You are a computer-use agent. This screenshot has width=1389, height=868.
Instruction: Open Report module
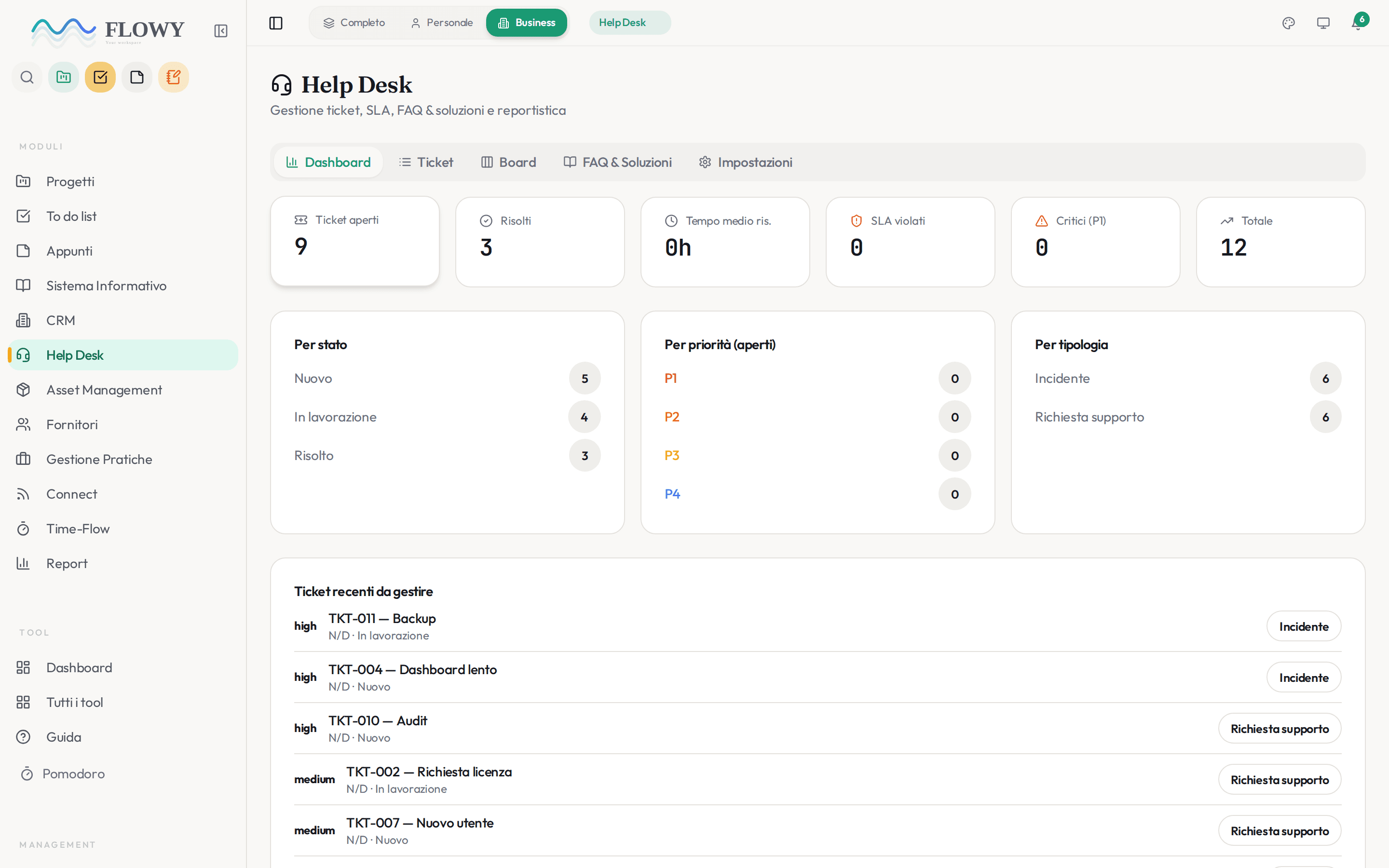[x=123, y=564]
